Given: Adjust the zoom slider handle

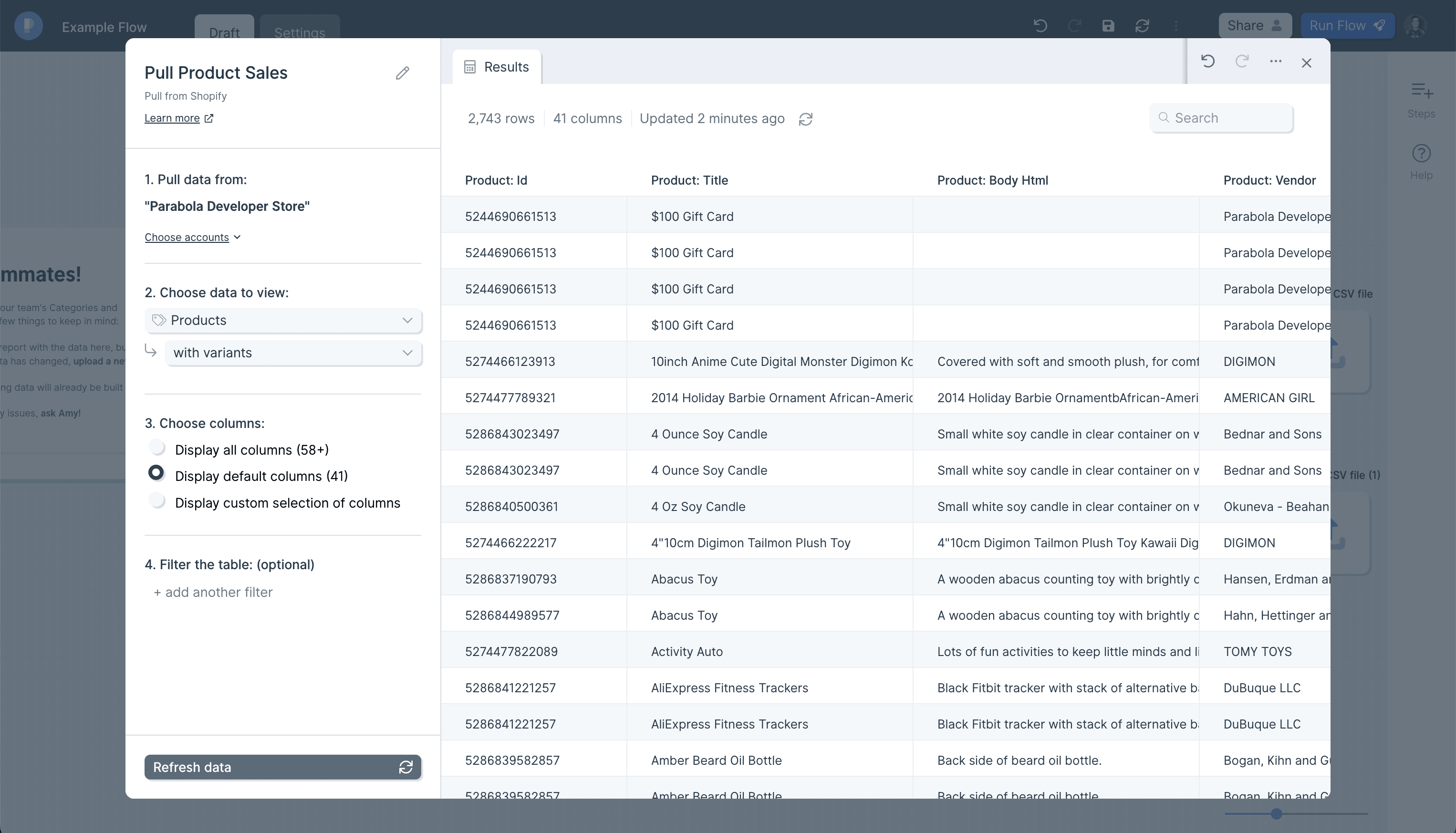Looking at the screenshot, I should coord(1276,813).
